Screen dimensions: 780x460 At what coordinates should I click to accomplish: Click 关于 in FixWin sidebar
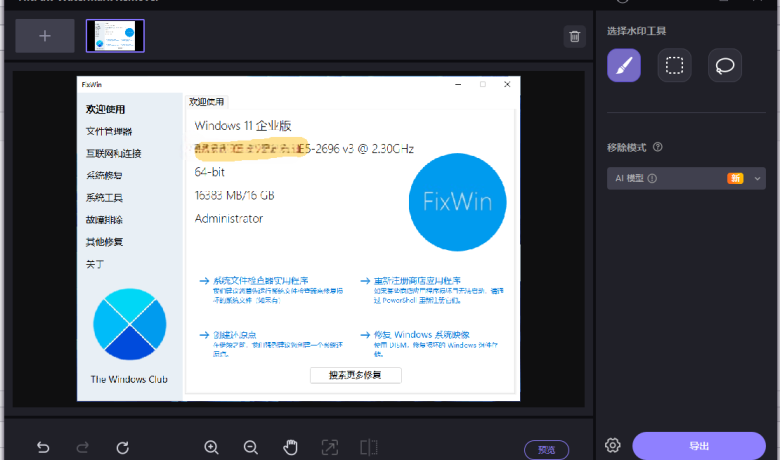pyautogui.click(x=95, y=264)
